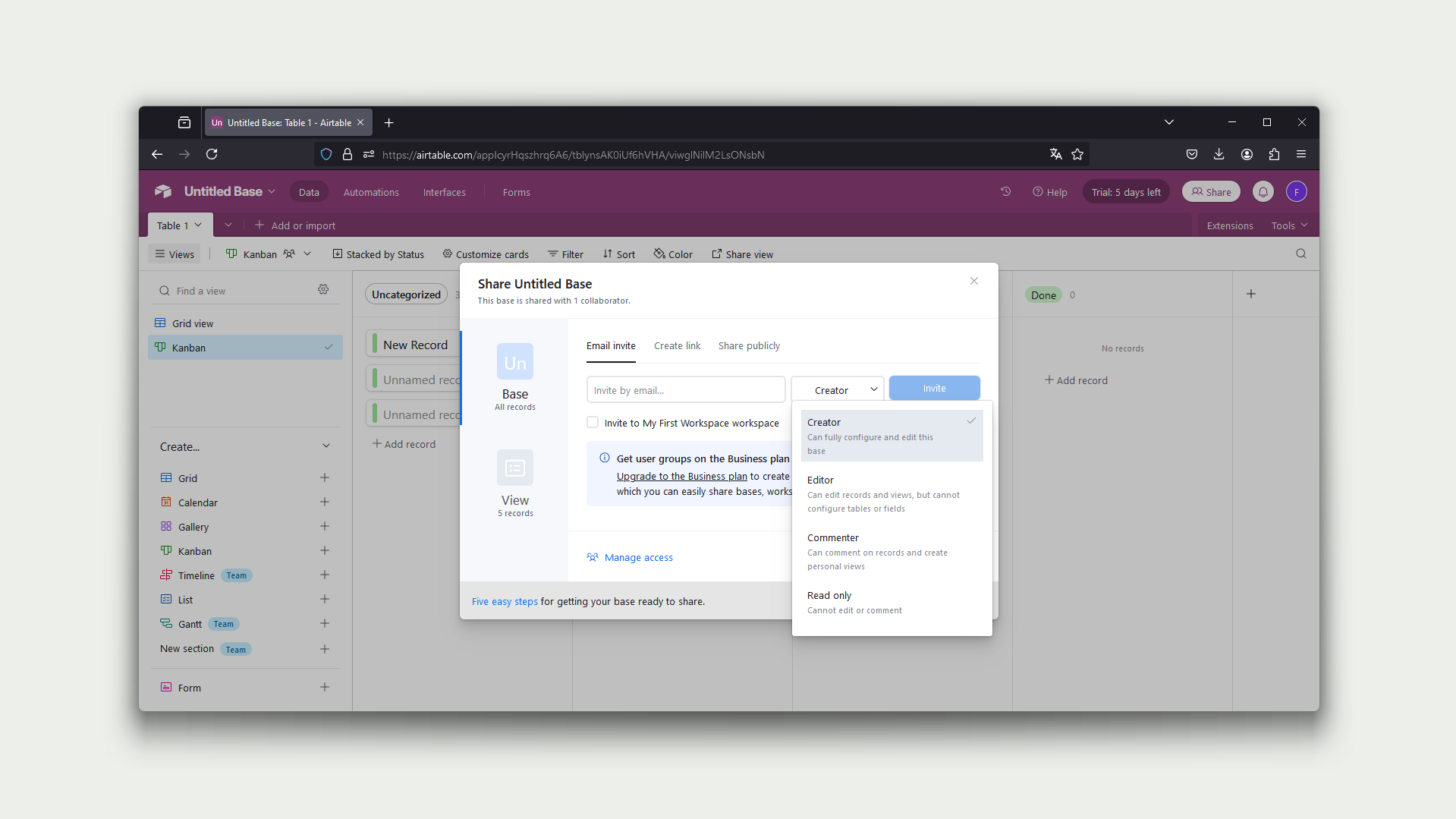Click the Airtable base logo icon
This screenshot has width=1456, height=819.
(x=163, y=191)
